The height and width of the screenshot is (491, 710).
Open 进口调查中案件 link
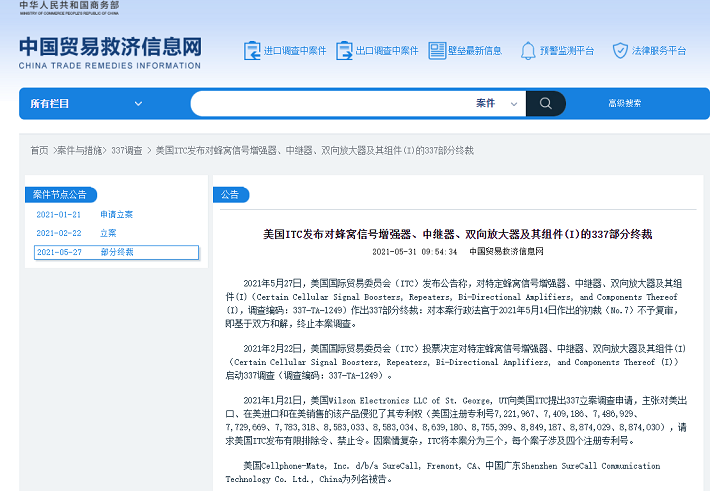(295, 51)
